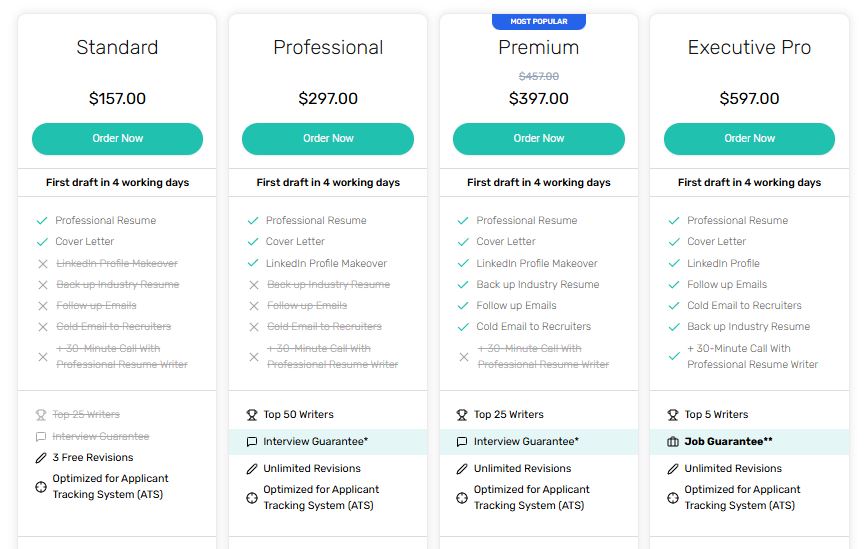The image size is (864, 549).
Task: Click the Job Guarantee** highlighted row
Action: [x=749, y=442]
